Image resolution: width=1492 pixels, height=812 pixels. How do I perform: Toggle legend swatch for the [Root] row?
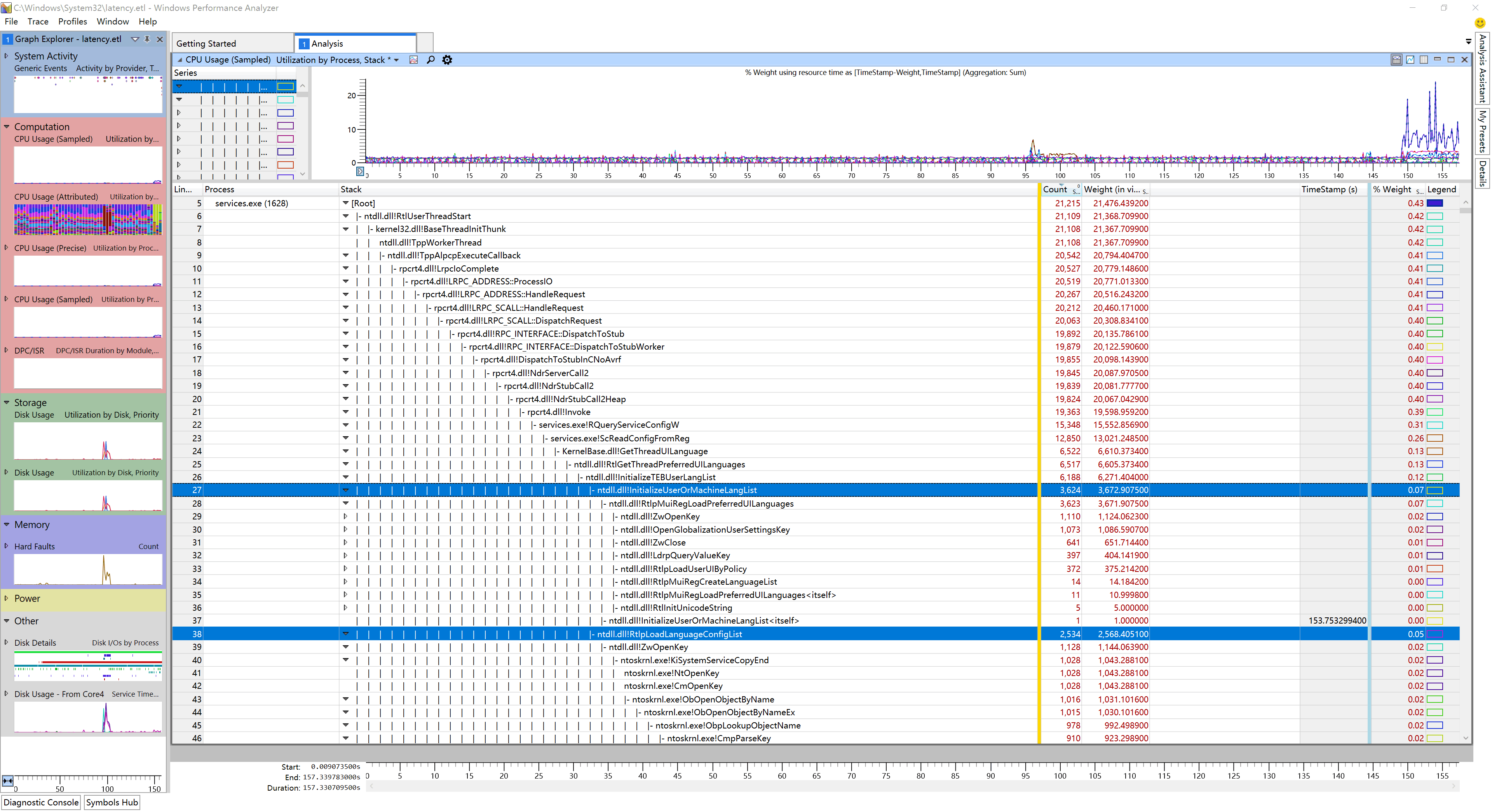(x=1434, y=203)
